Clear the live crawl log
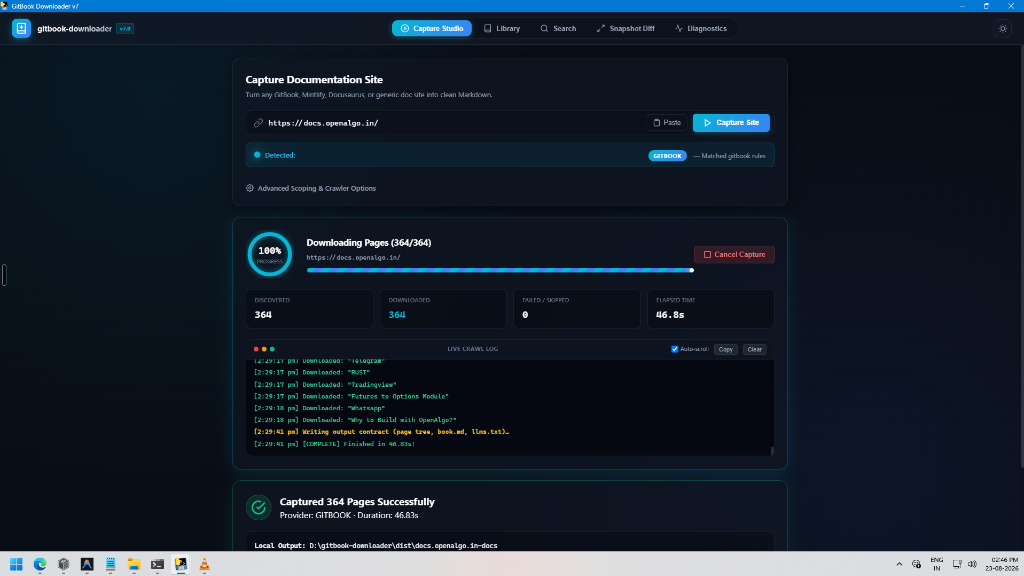 754,349
